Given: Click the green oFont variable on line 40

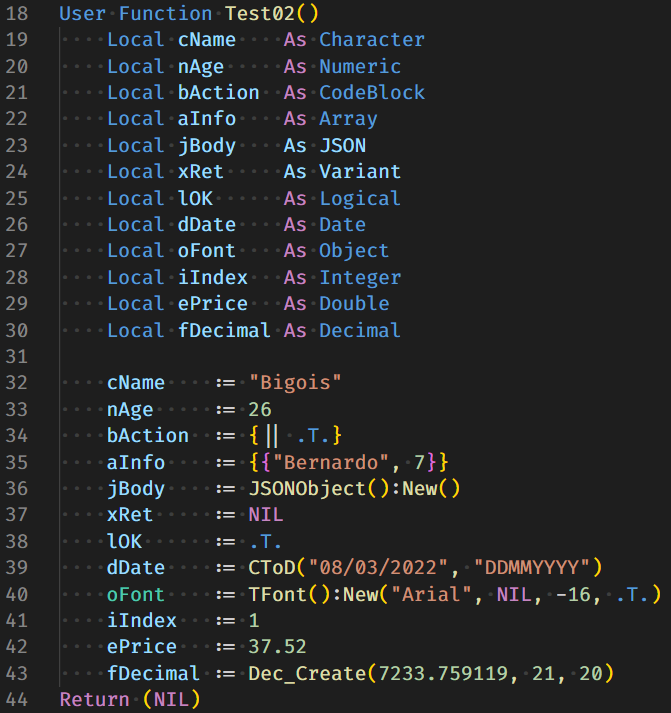Looking at the screenshot, I should coord(136,594).
